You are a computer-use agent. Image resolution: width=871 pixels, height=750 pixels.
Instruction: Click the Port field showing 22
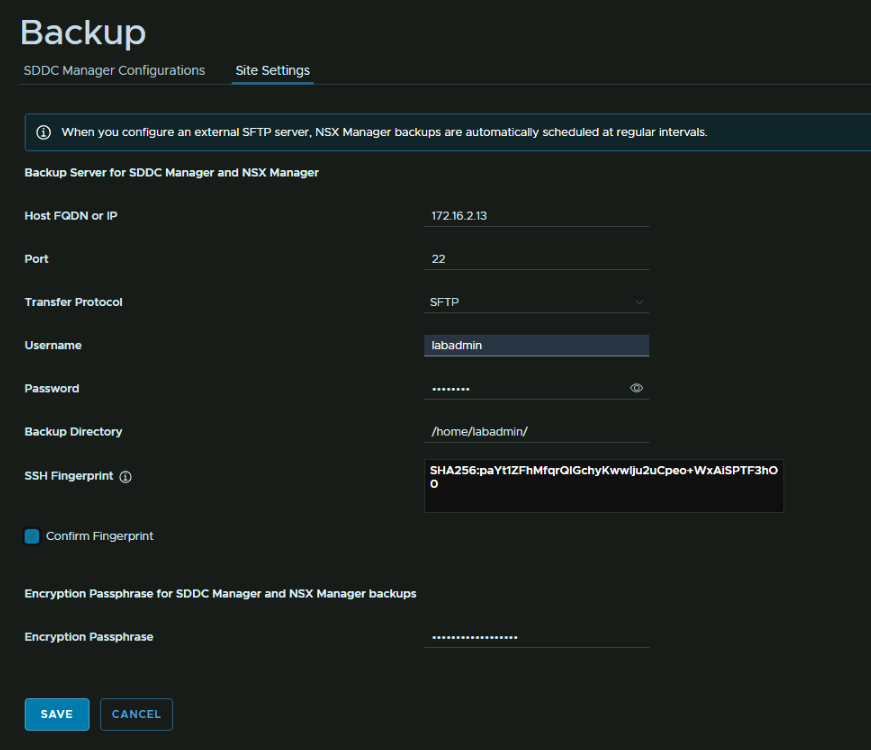(536, 259)
